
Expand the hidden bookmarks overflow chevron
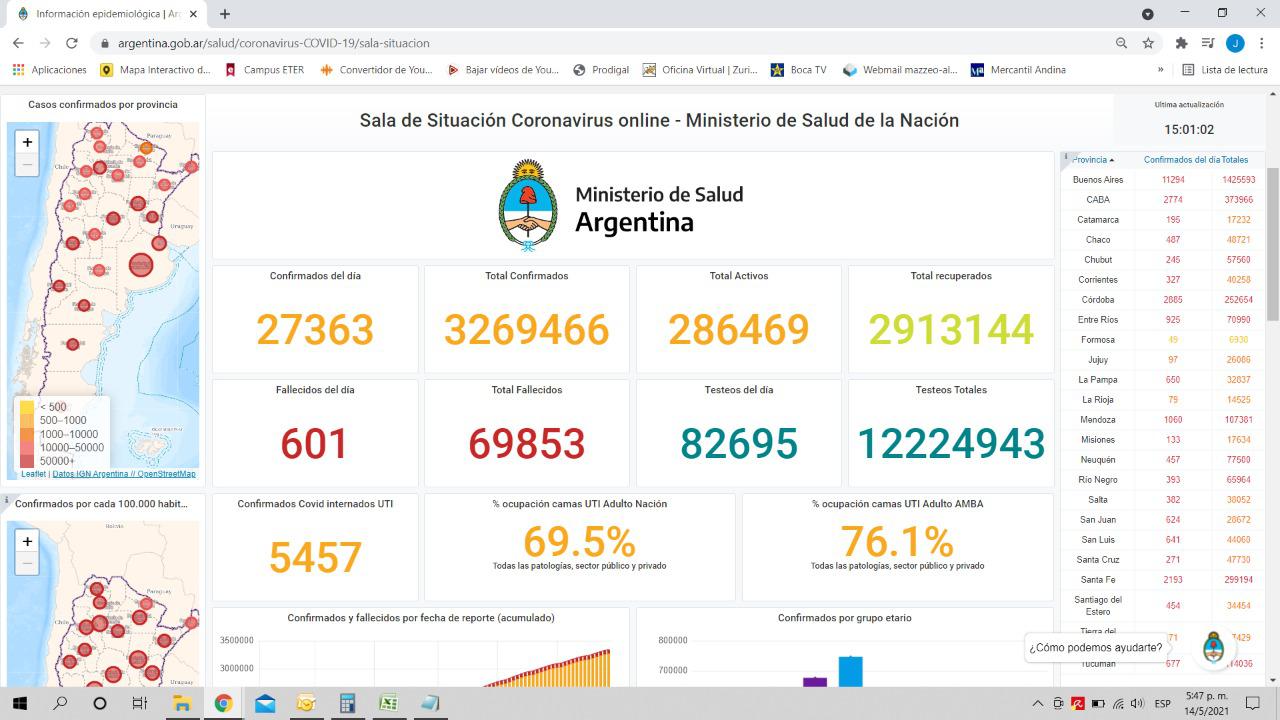[x=1160, y=70]
